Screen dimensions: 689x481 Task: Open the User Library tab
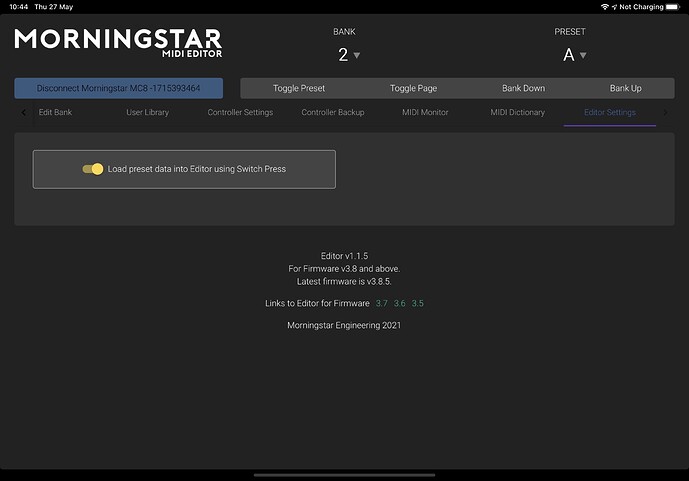(x=147, y=112)
